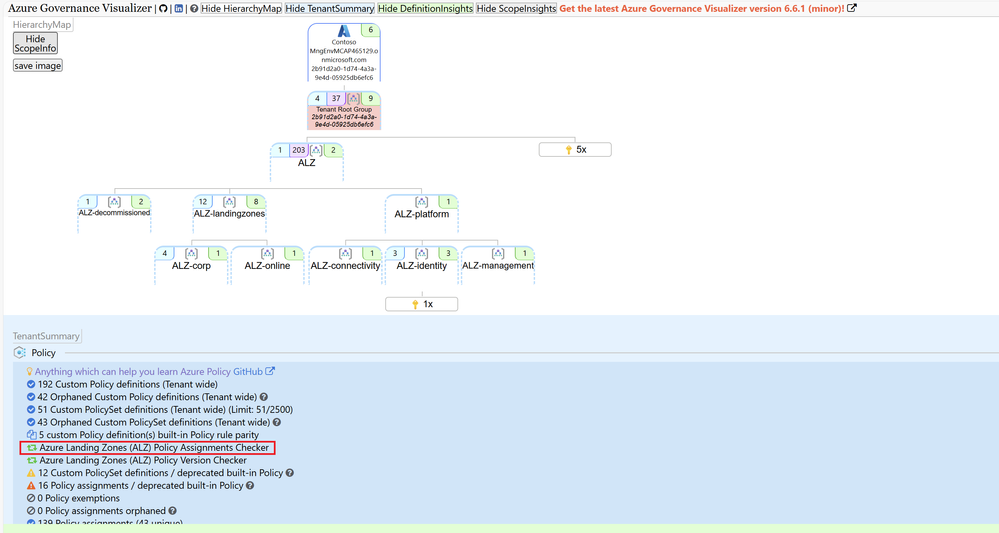Click the 1x subscriptions box under ALZ-identity
The width and height of the screenshot is (999, 533).
422,304
